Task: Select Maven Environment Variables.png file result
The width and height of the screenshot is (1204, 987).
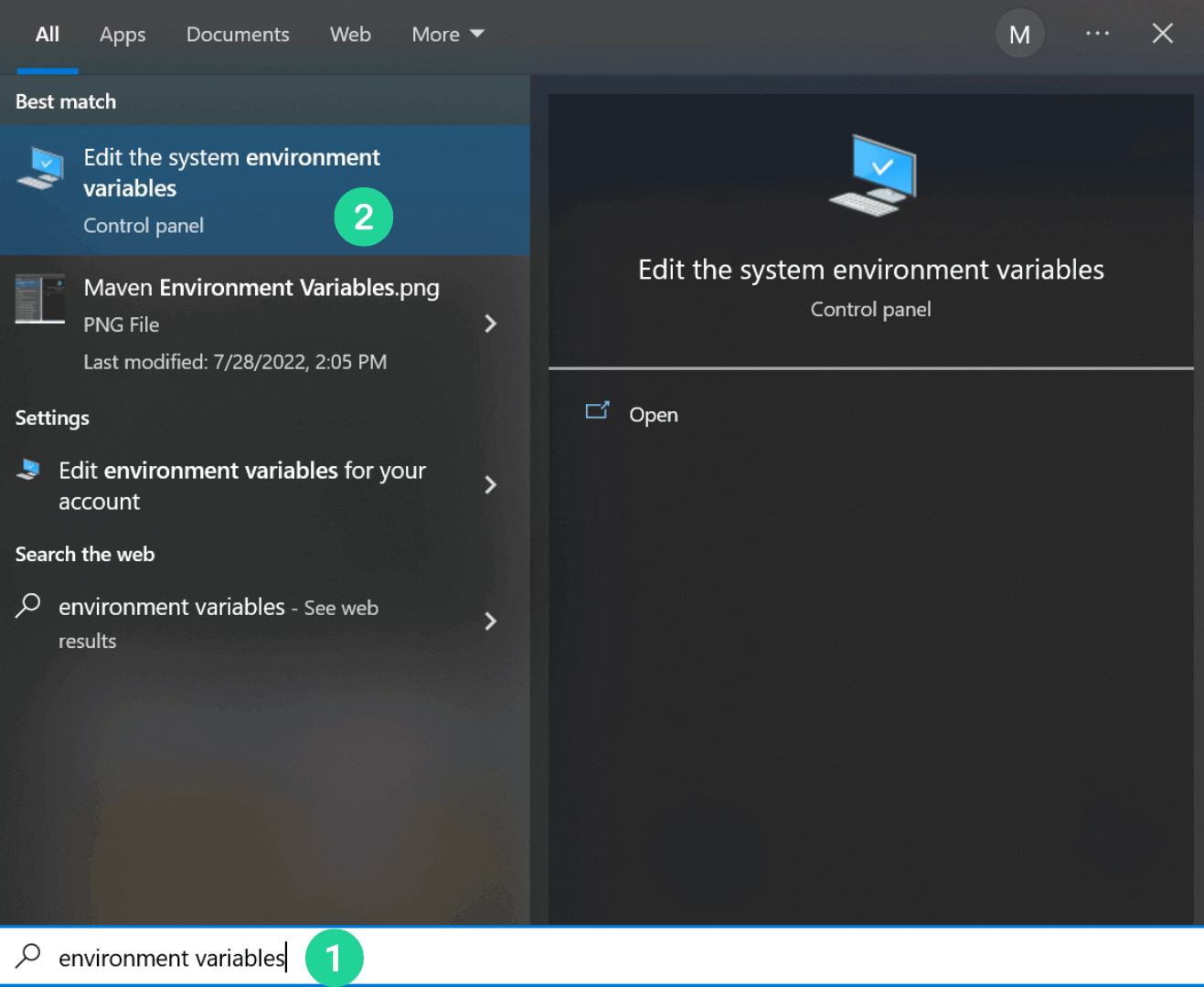Action: 265,324
